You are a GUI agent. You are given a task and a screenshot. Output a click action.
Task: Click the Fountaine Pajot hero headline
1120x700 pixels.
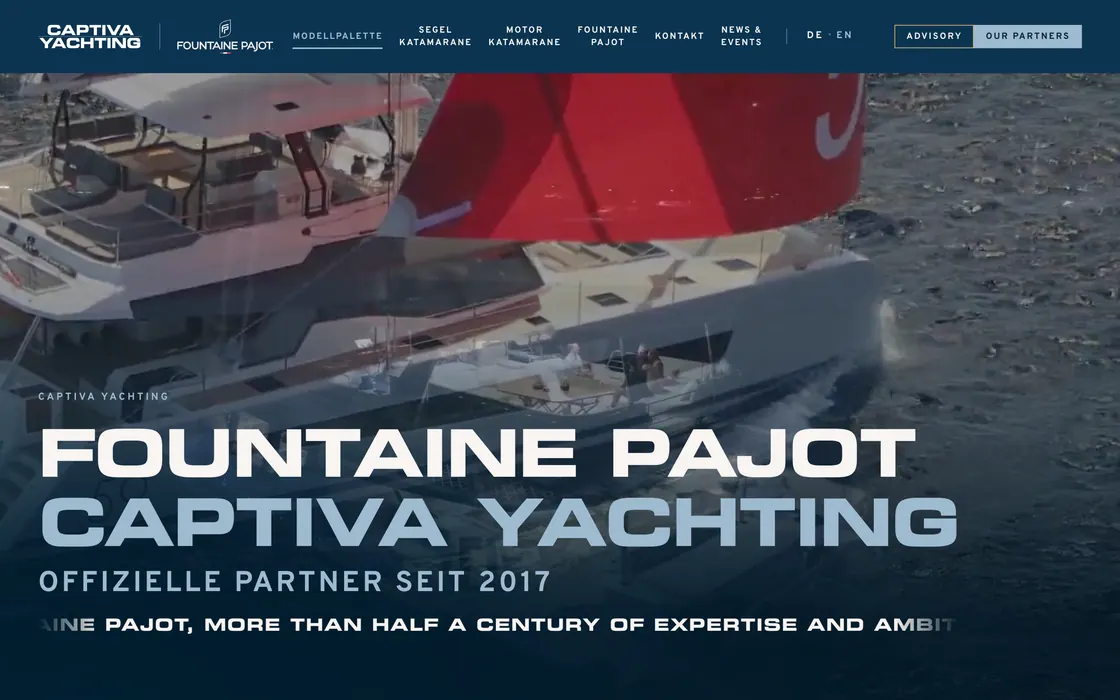478,453
